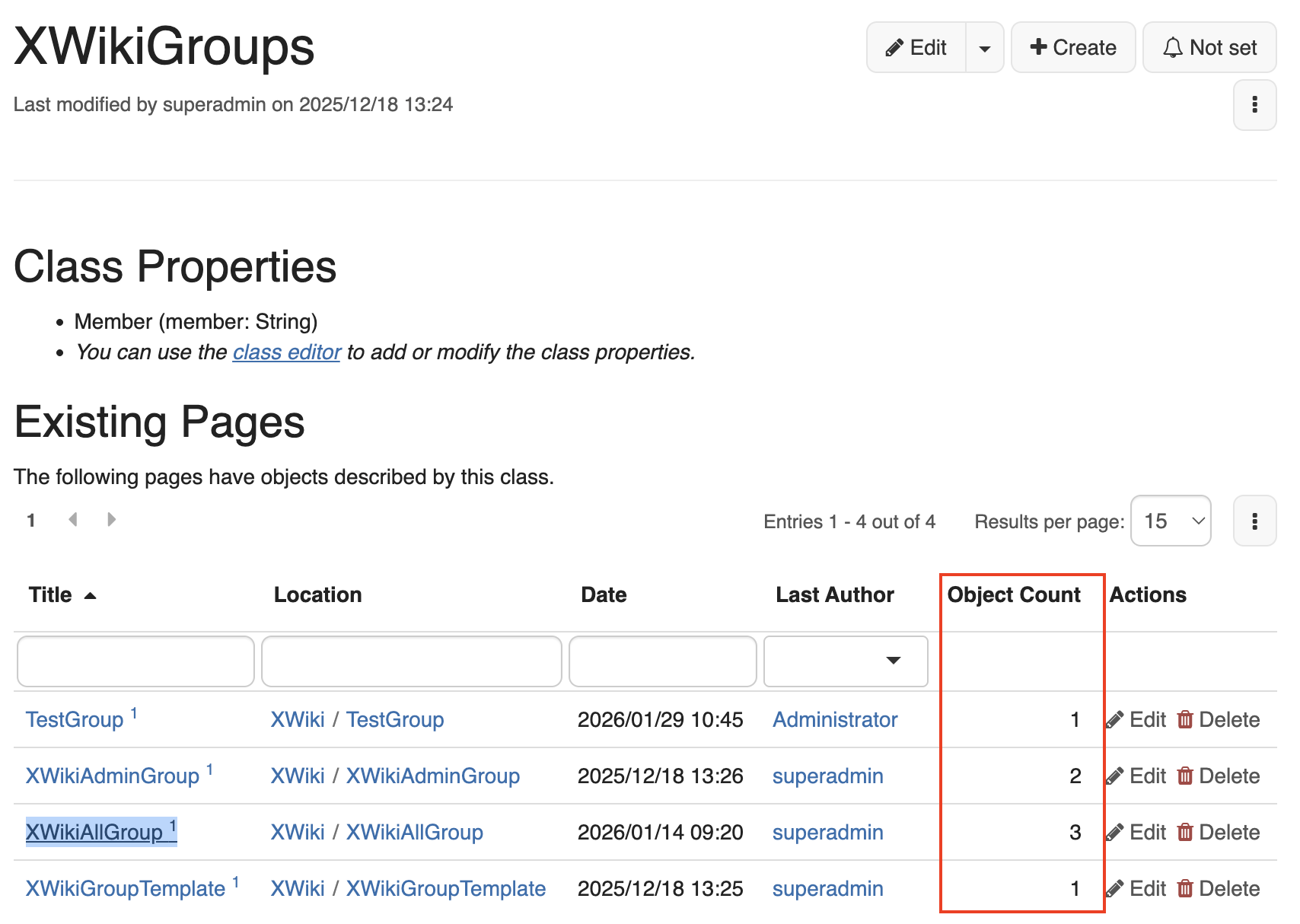
Task: Click the object count 2 for XWikiAdminGroup
Action: pos(1075,776)
